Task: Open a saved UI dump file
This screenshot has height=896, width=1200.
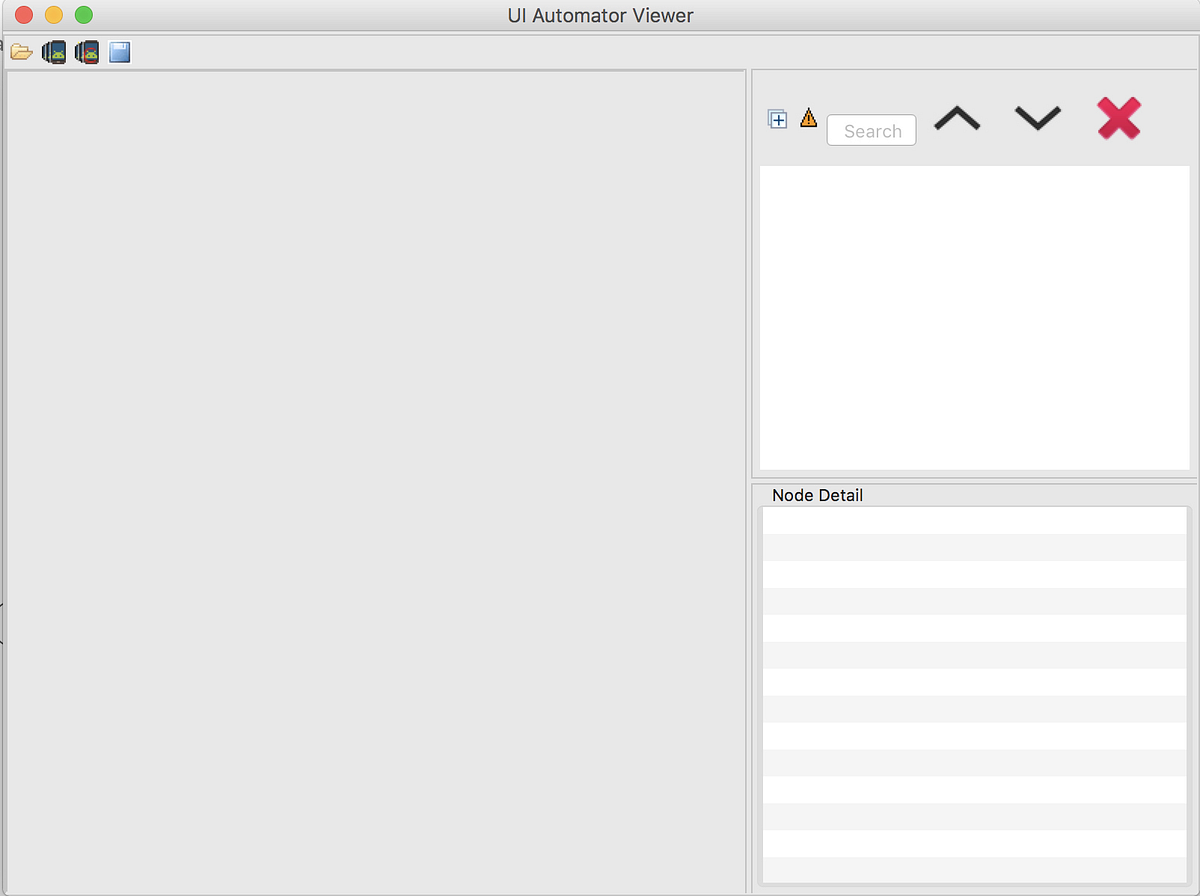Action: [21, 51]
